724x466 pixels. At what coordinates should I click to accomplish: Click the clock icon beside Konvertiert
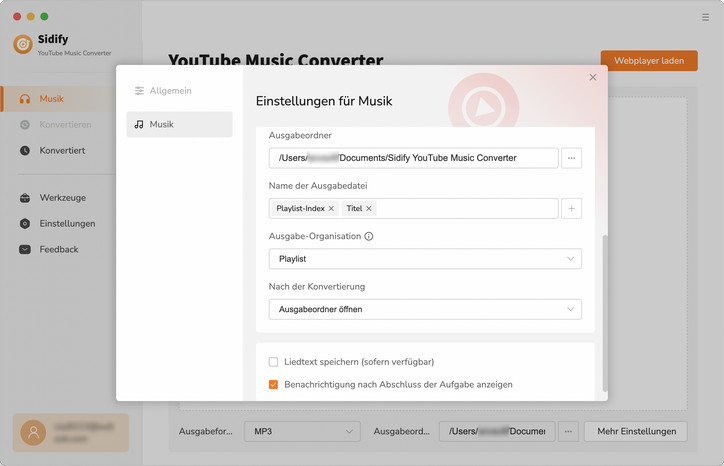(25, 151)
